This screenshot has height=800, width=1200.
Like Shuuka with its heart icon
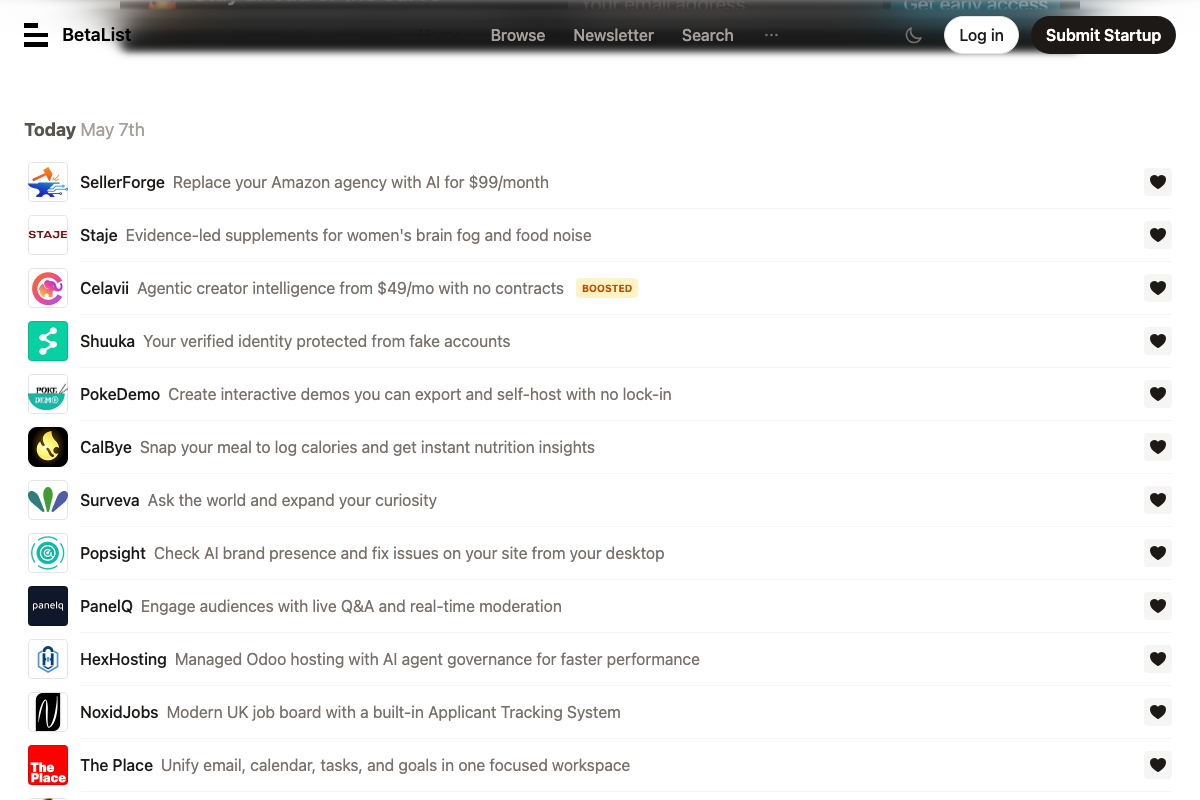1158,341
